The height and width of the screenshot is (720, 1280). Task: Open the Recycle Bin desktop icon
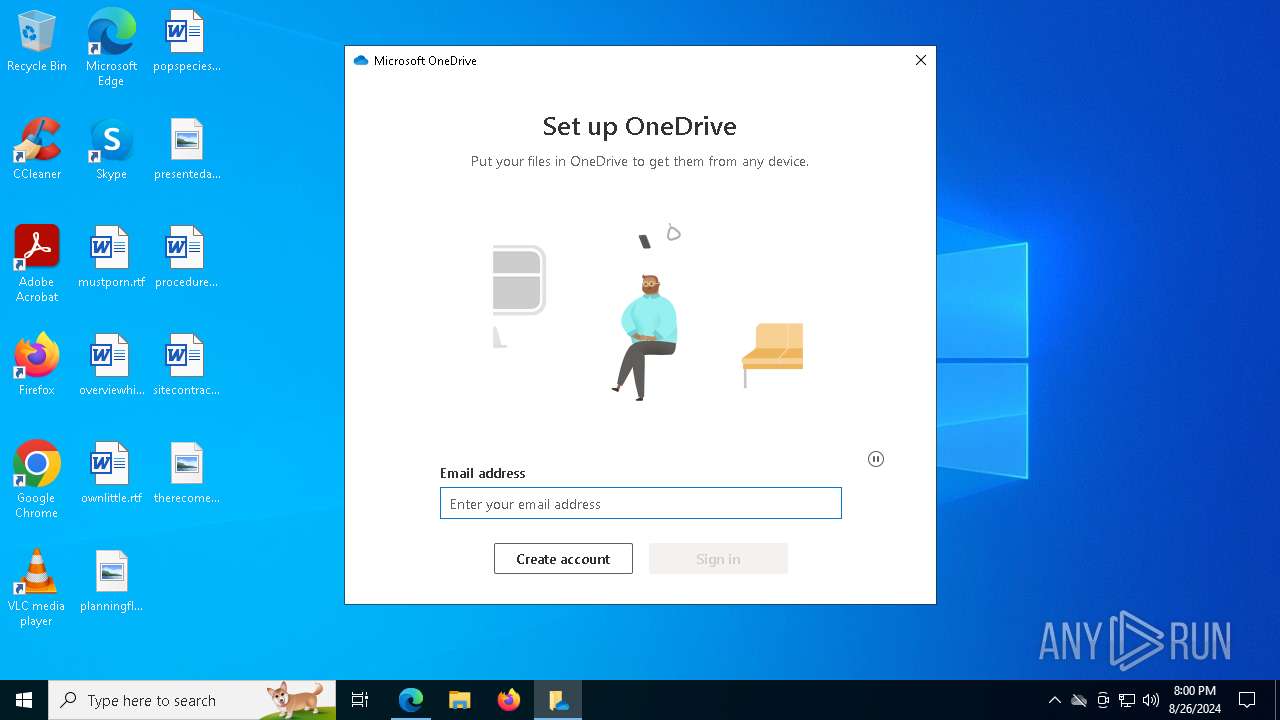[x=37, y=42]
